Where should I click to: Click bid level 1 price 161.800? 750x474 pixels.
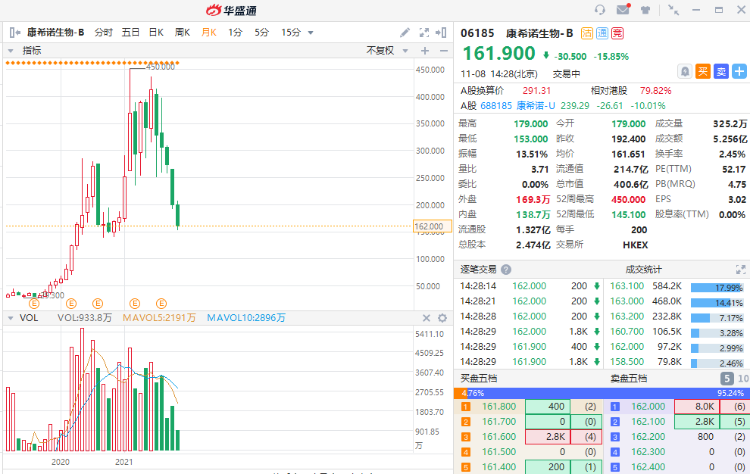pyautogui.click(x=499, y=407)
